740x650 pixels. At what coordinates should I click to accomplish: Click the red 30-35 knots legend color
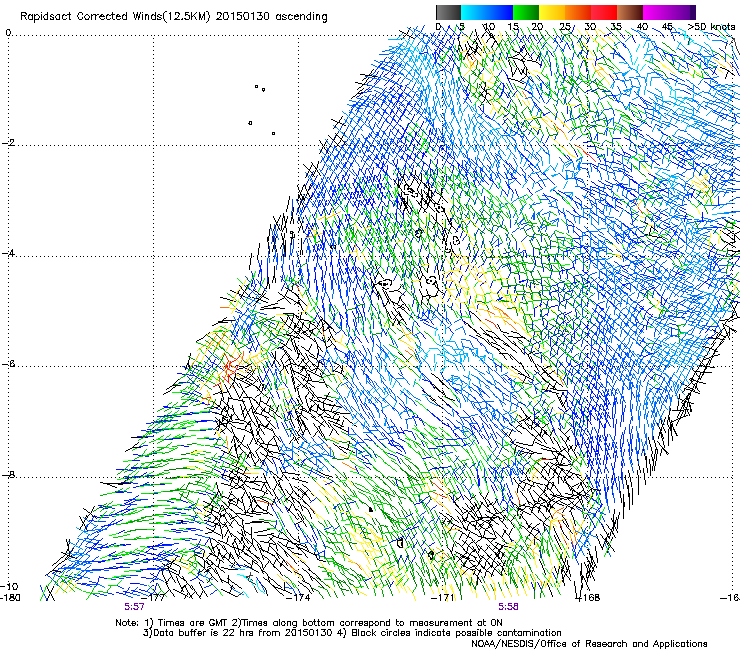[x=604, y=12]
